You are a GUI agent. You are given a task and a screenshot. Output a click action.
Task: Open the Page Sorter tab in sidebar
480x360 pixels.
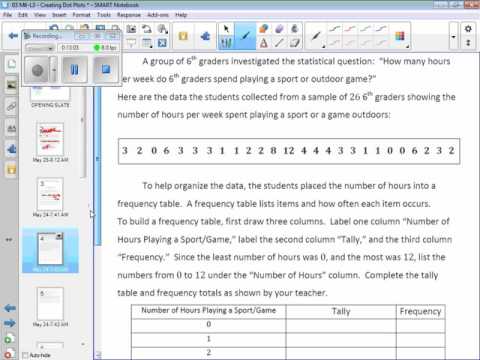(11, 64)
